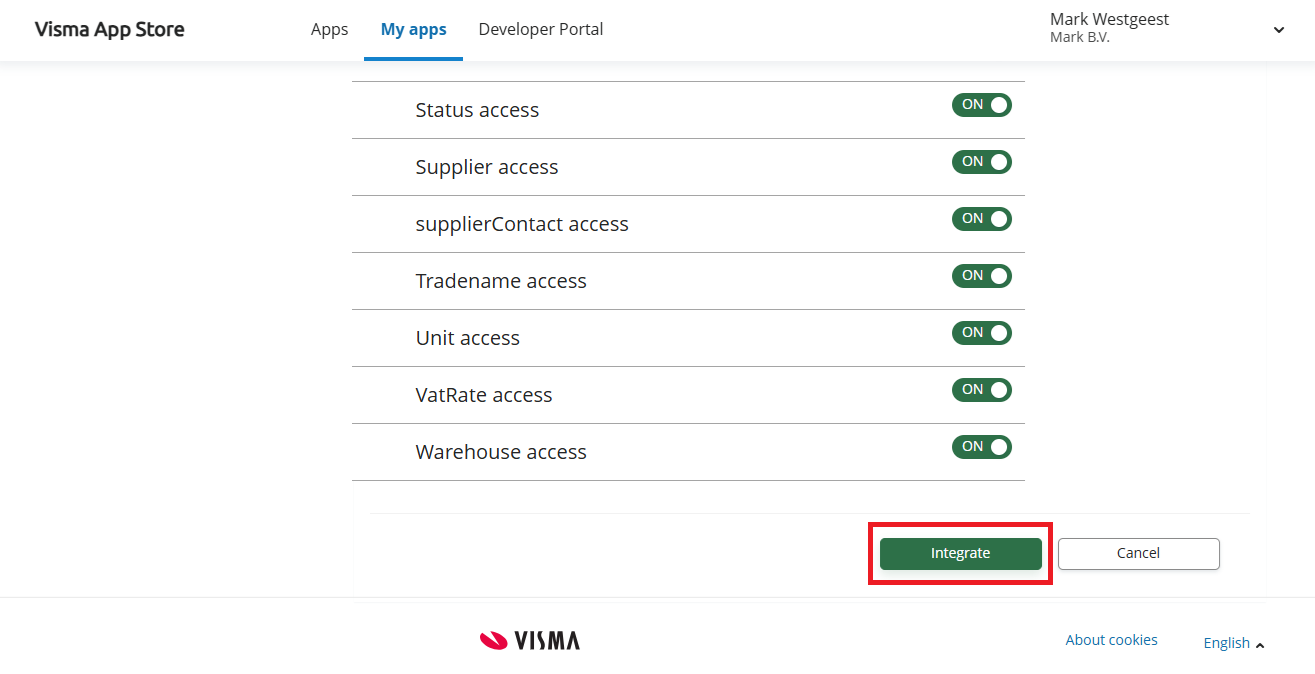Click the Cancel button
Screen dimensions: 1315x674
(x=1138, y=553)
